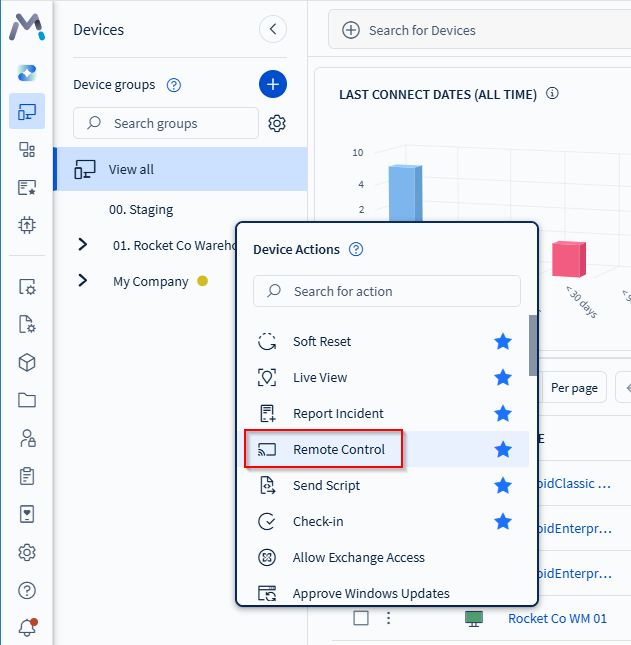This screenshot has width=631, height=645.
Task: Open the Devices icon in left navigation
Action: (x=27, y=111)
